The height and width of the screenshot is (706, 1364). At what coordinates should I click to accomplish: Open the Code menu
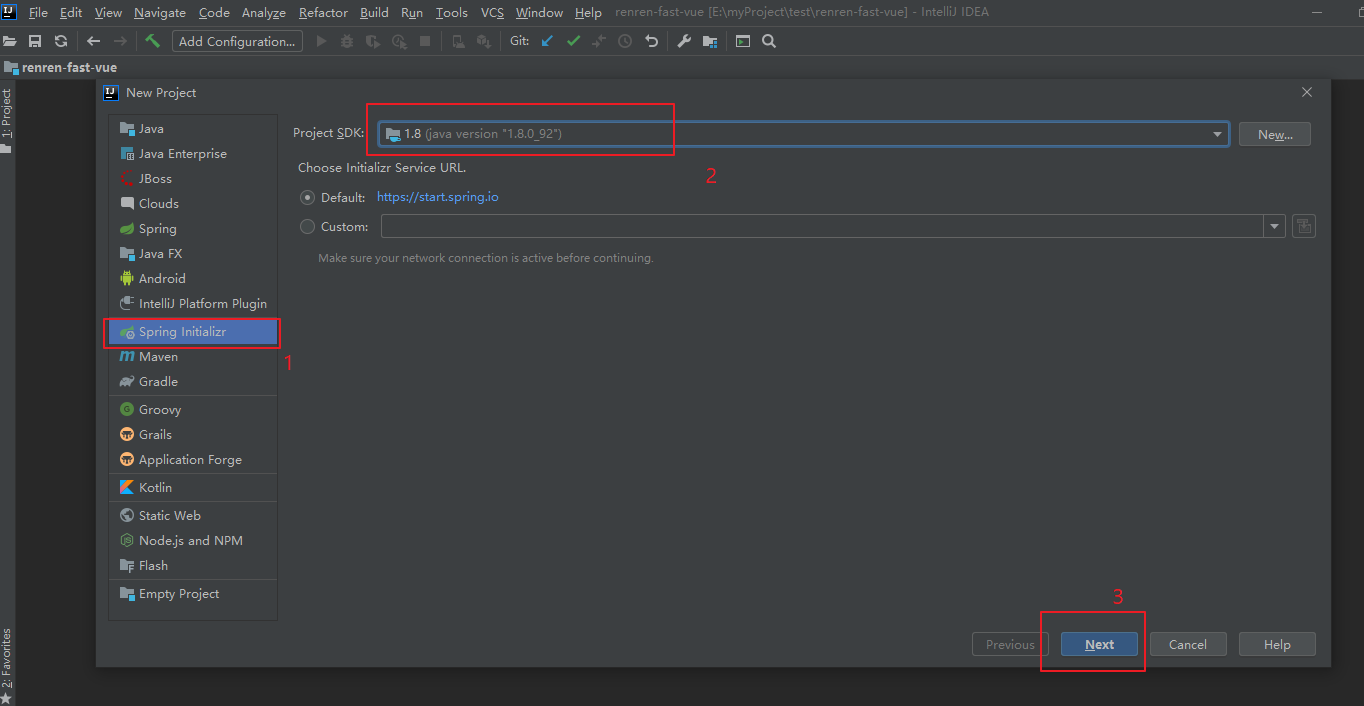tap(214, 13)
